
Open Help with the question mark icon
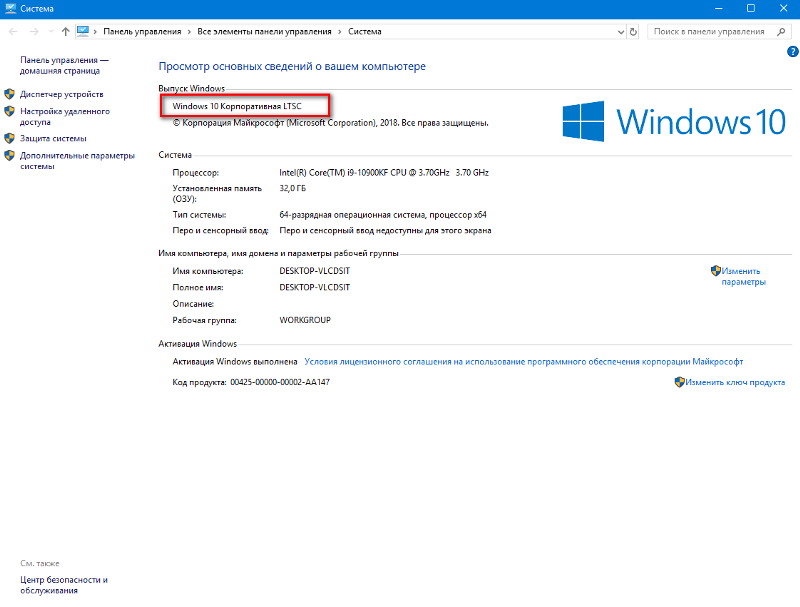[792, 52]
